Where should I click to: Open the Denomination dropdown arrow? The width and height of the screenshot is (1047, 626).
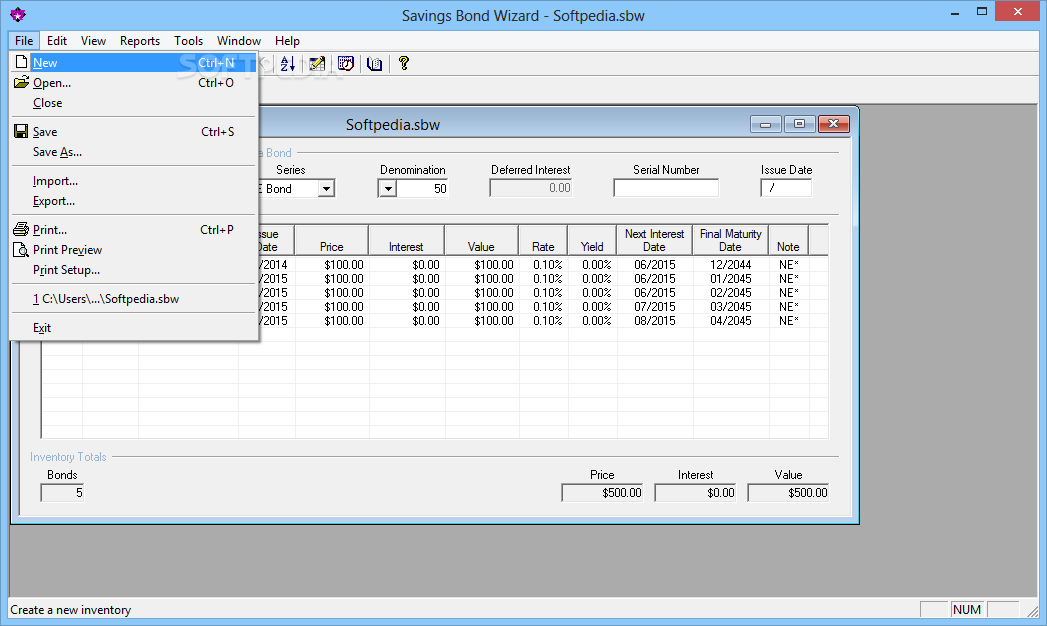[388, 189]
